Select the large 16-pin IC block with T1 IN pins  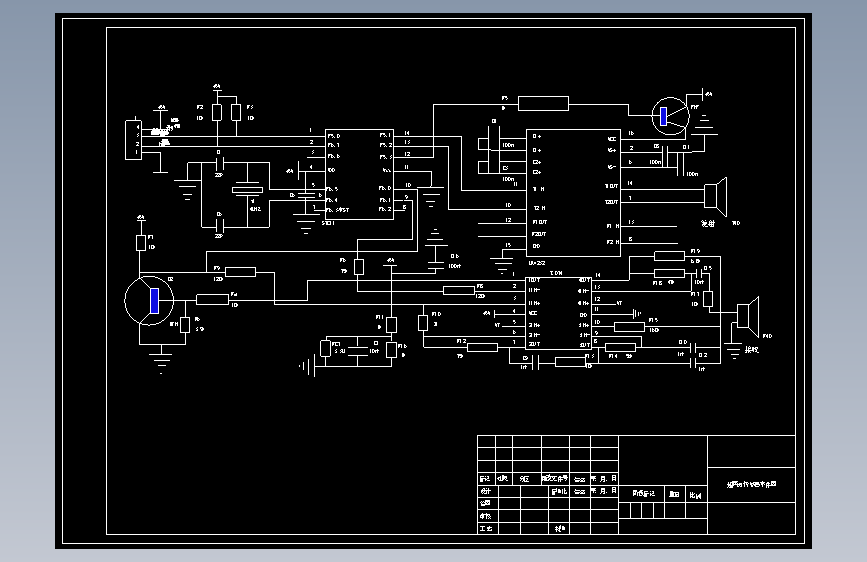573,192
